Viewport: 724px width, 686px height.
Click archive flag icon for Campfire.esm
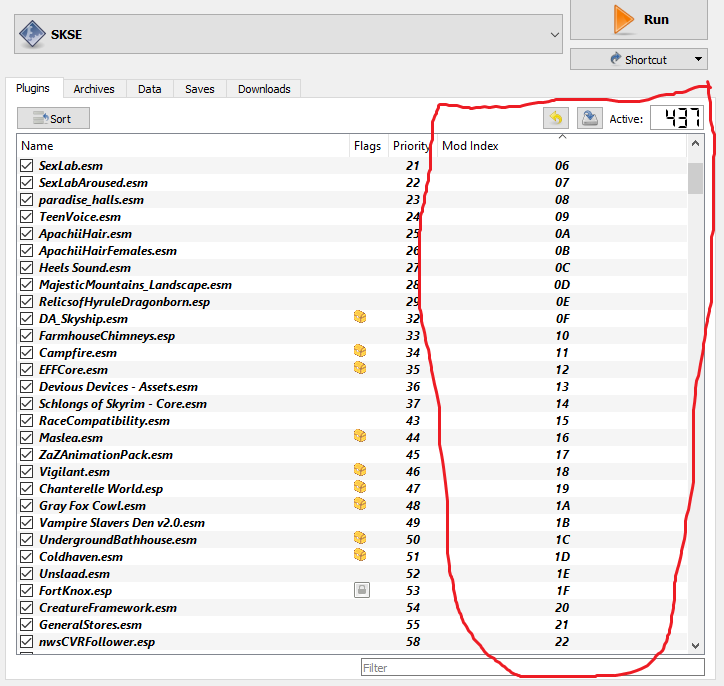[360, 351]
